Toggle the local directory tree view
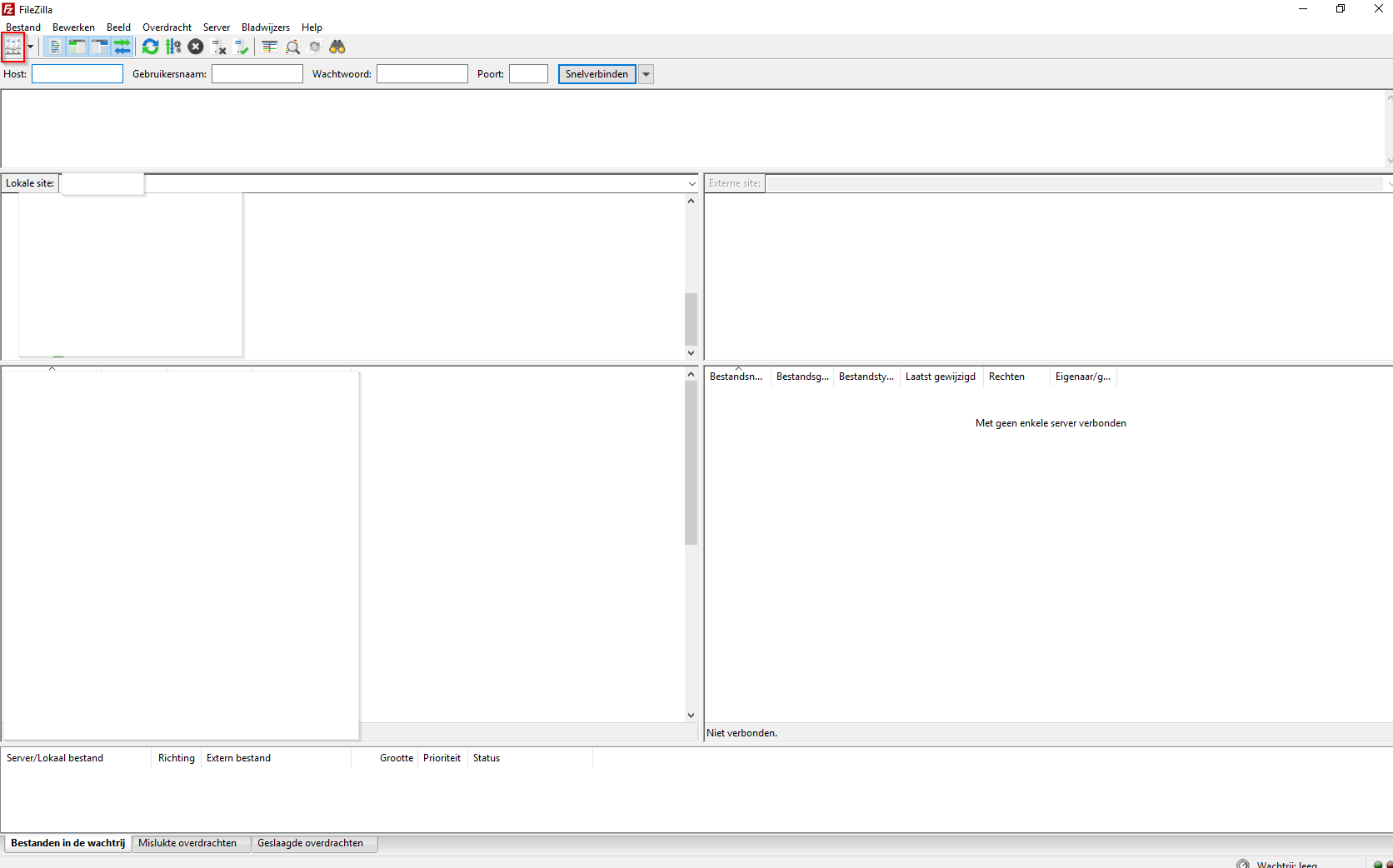 (77, 47)
